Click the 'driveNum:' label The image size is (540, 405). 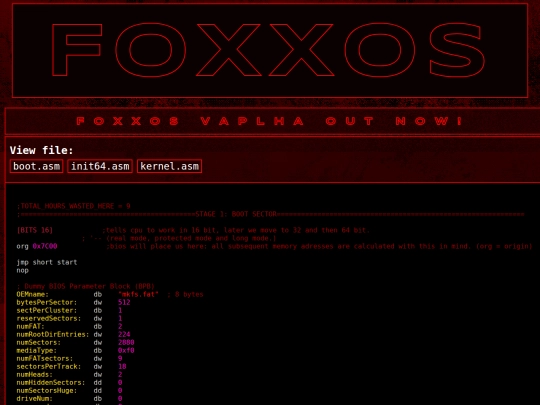(34, 399)
